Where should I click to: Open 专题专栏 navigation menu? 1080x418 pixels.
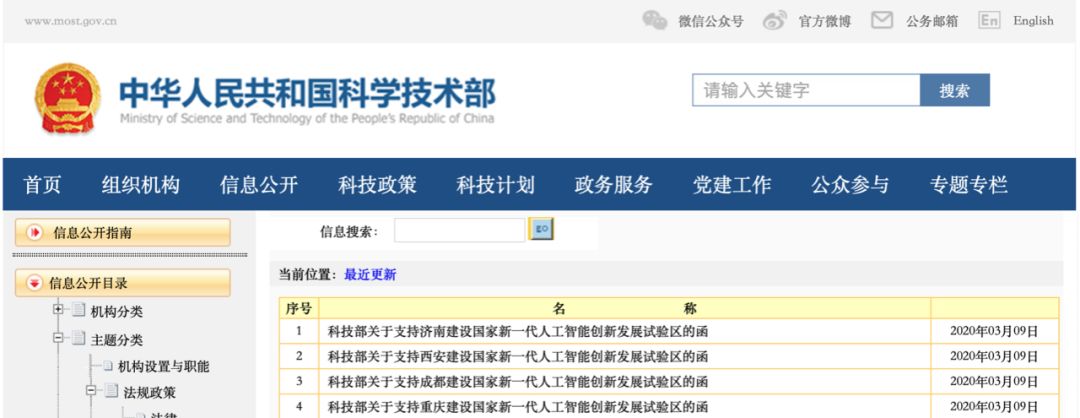[968, 185]
